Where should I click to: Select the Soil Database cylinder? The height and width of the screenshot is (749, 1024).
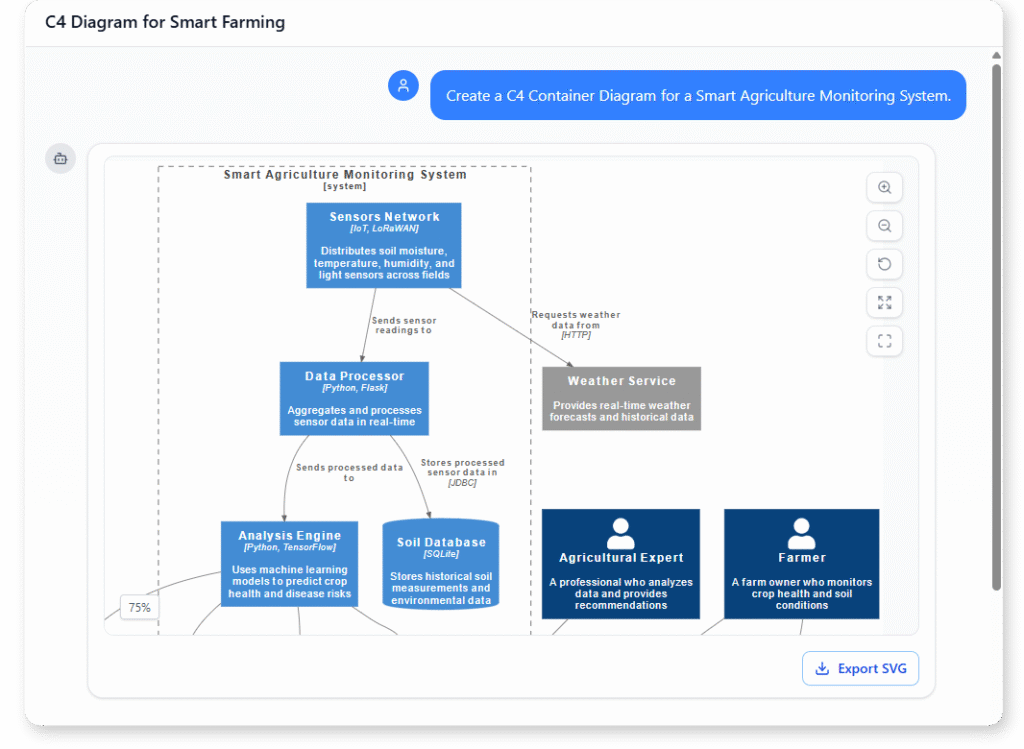(440, 565)
